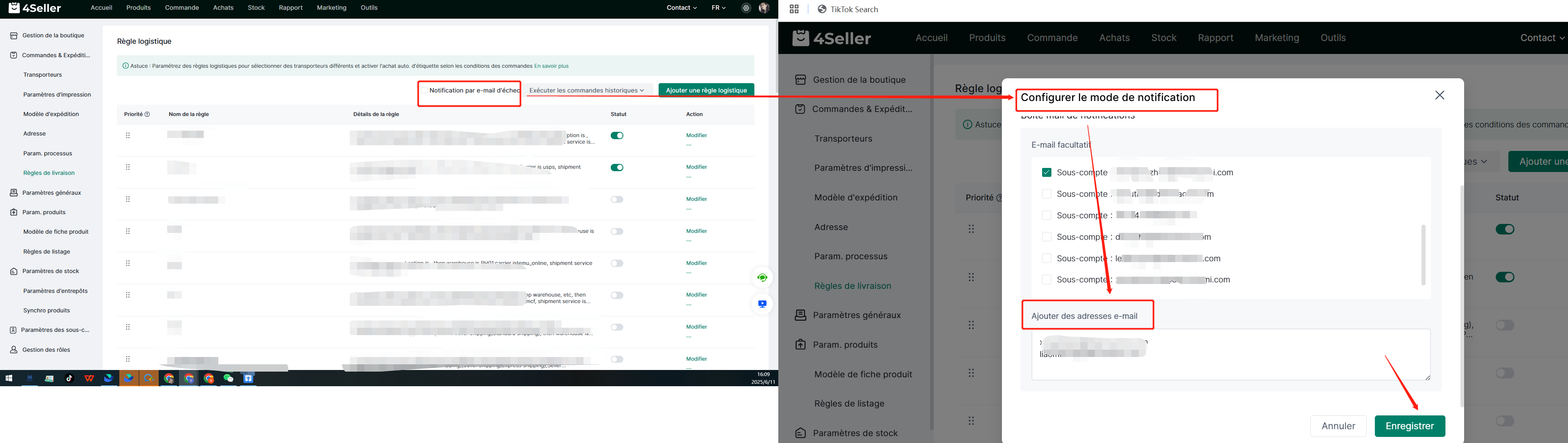The width and height of the screenshot is (1568, 443).
Task: Open the settings gear in the left header
Action: [746, 8]
